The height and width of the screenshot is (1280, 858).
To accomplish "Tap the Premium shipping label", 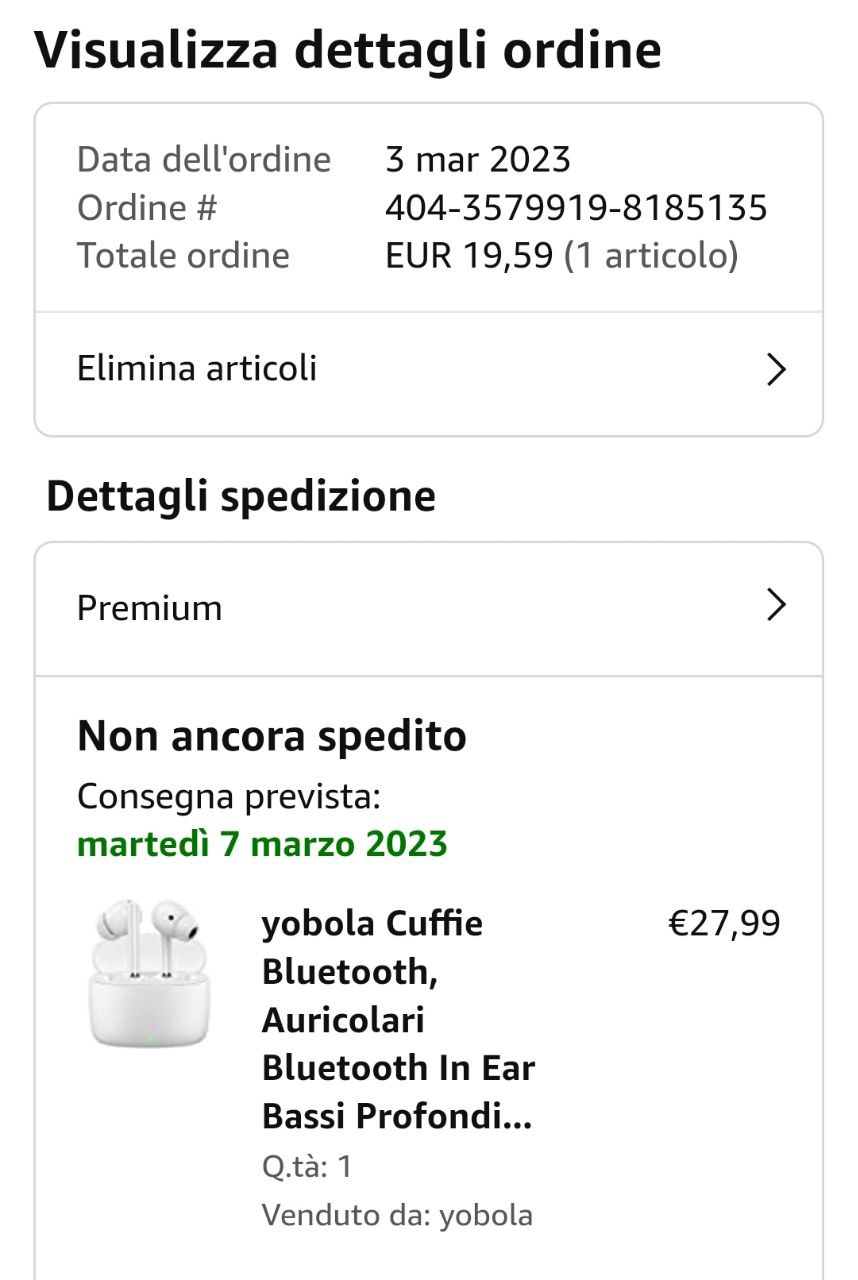I will coord(150,608).
